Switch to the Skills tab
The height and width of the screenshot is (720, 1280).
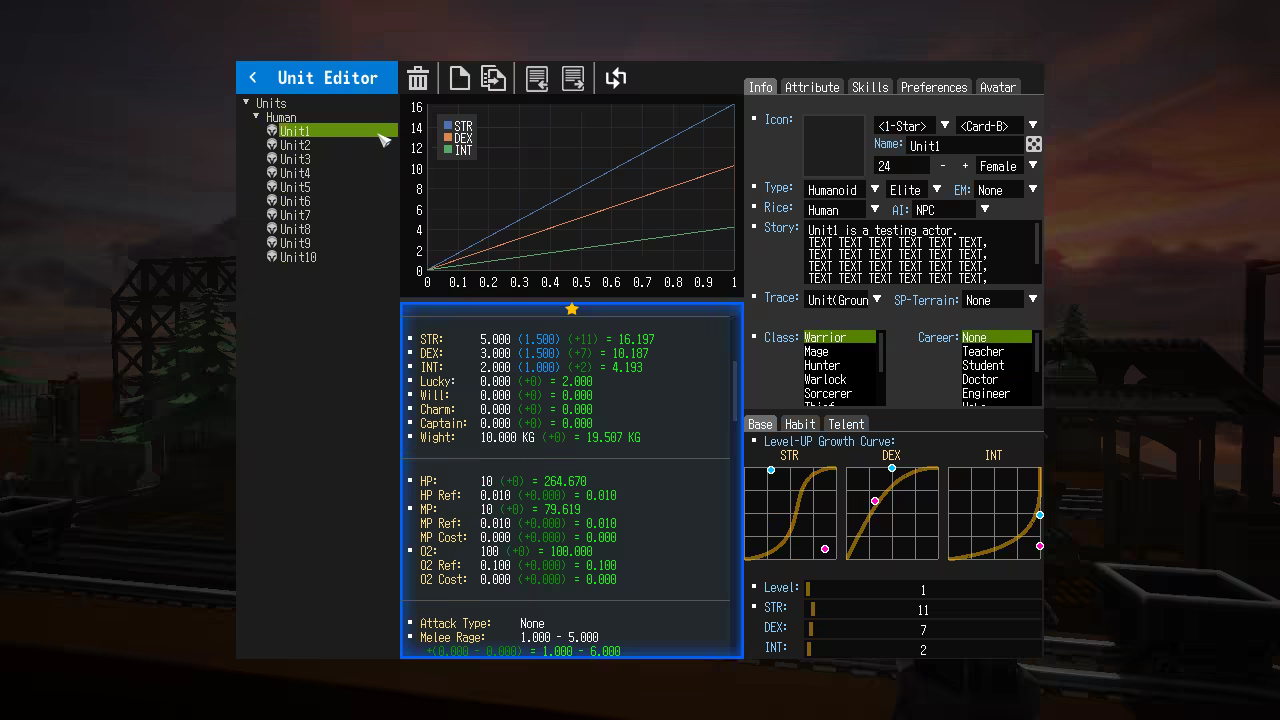point(869,87)
